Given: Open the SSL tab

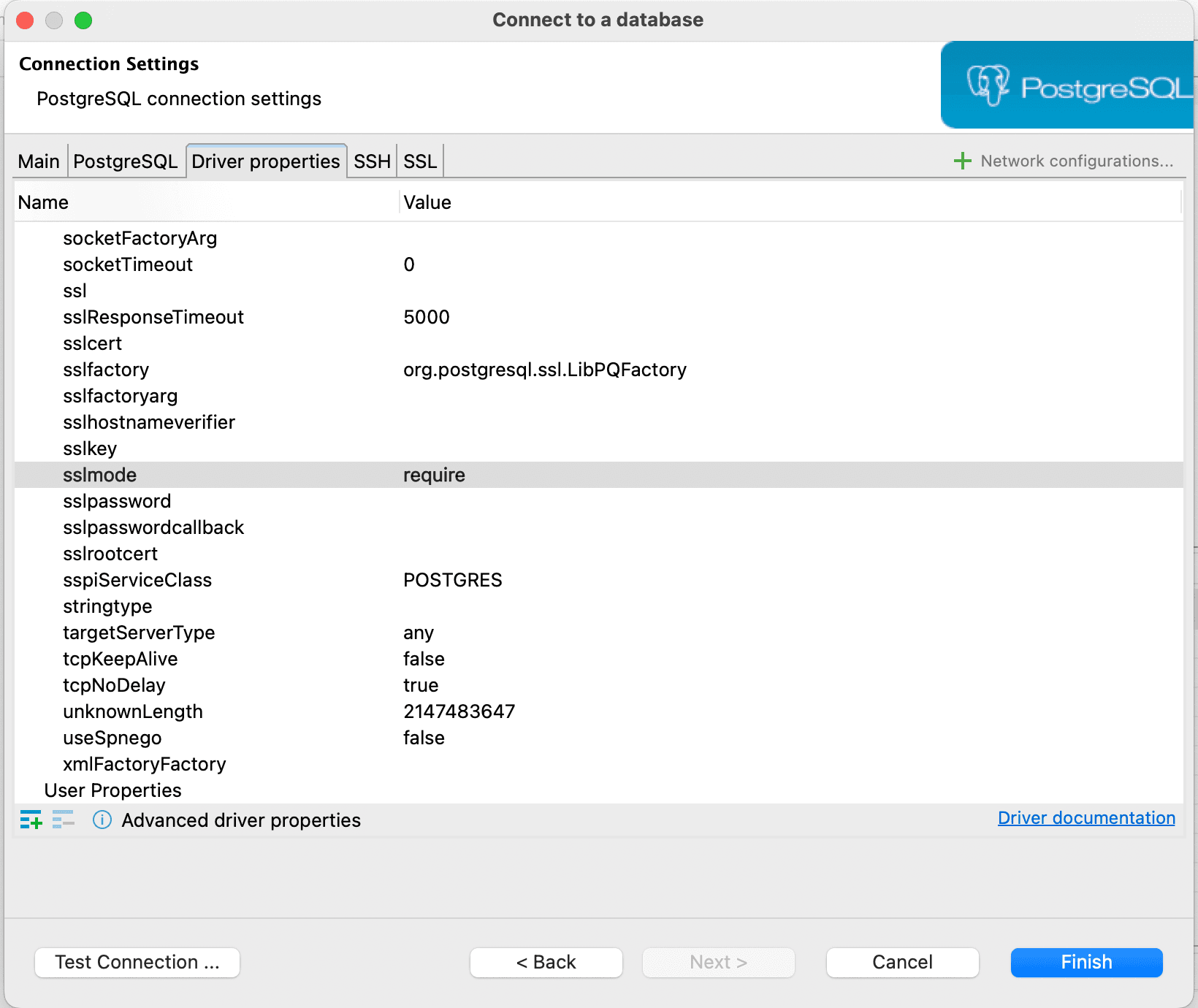Looking at the screenshot, I should click(419, 161).
